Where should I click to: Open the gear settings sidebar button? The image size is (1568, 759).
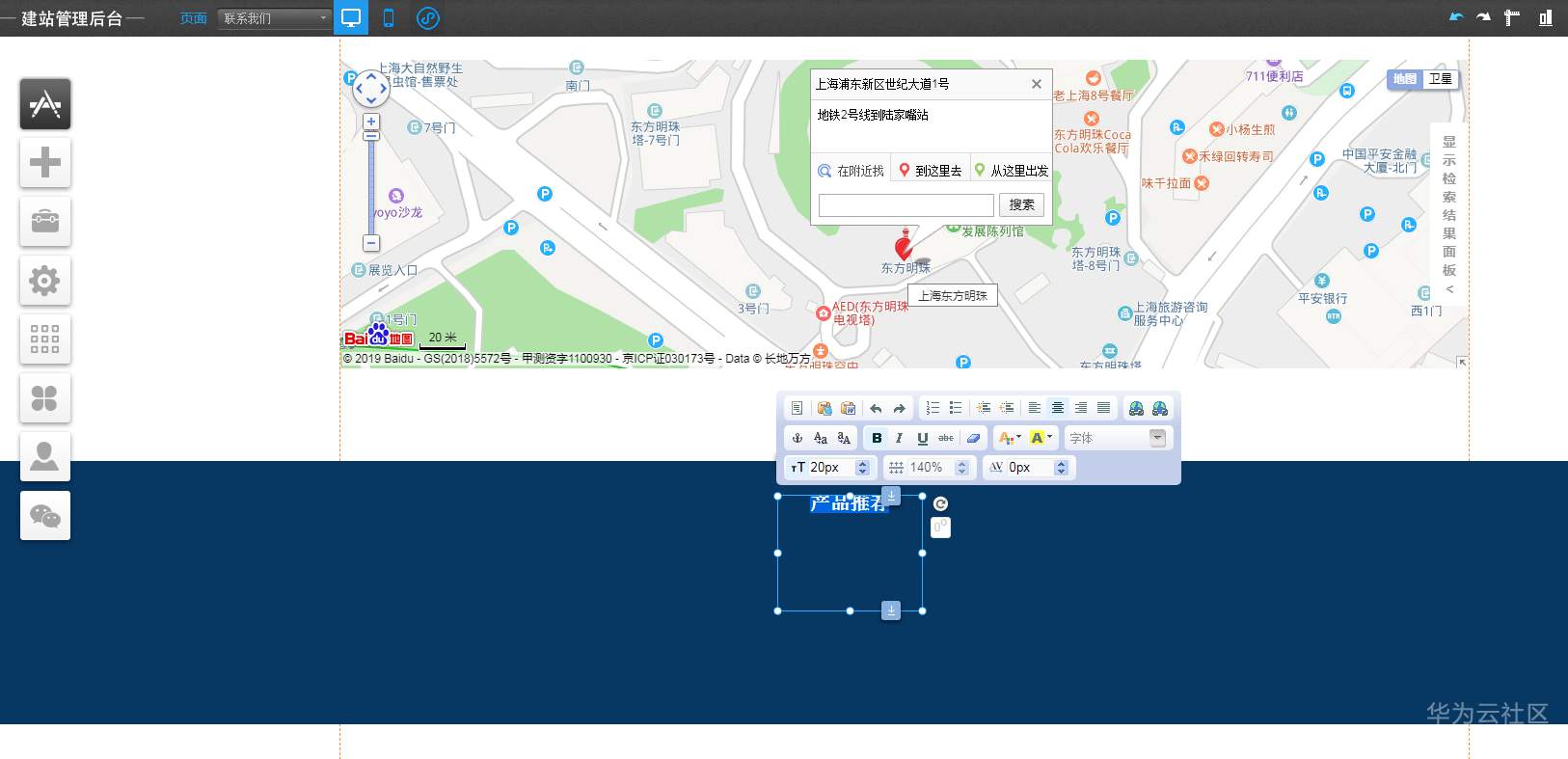pos(45,281)
